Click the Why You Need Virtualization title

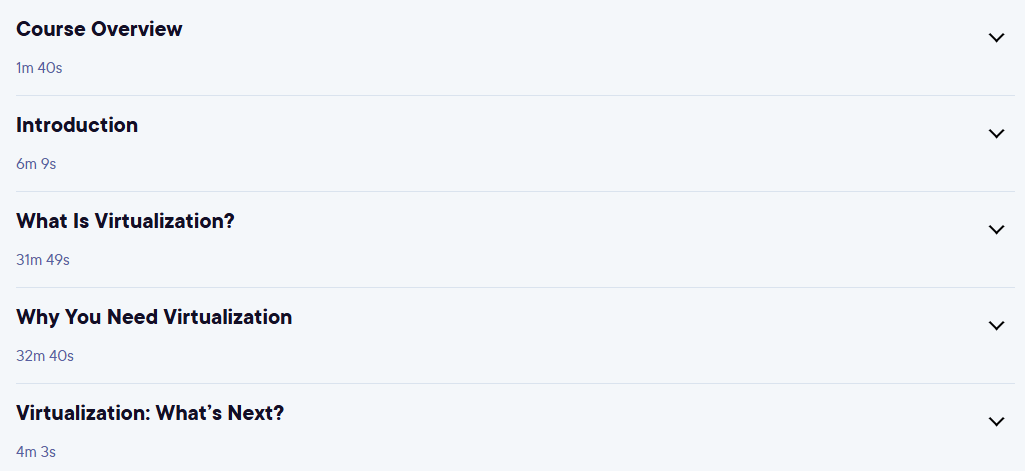coord(154,317)
